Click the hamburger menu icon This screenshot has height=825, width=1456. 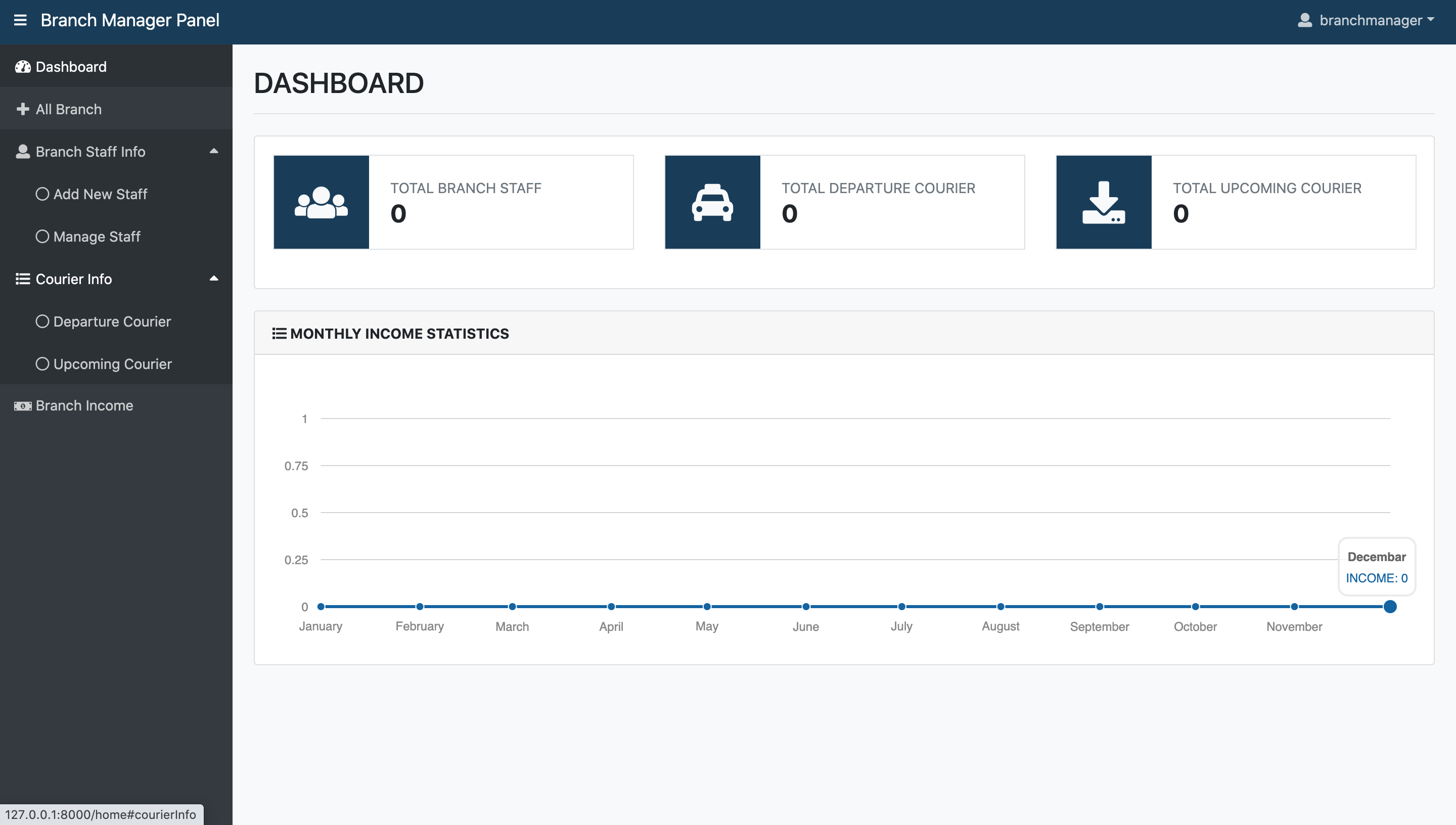point(20,20)
